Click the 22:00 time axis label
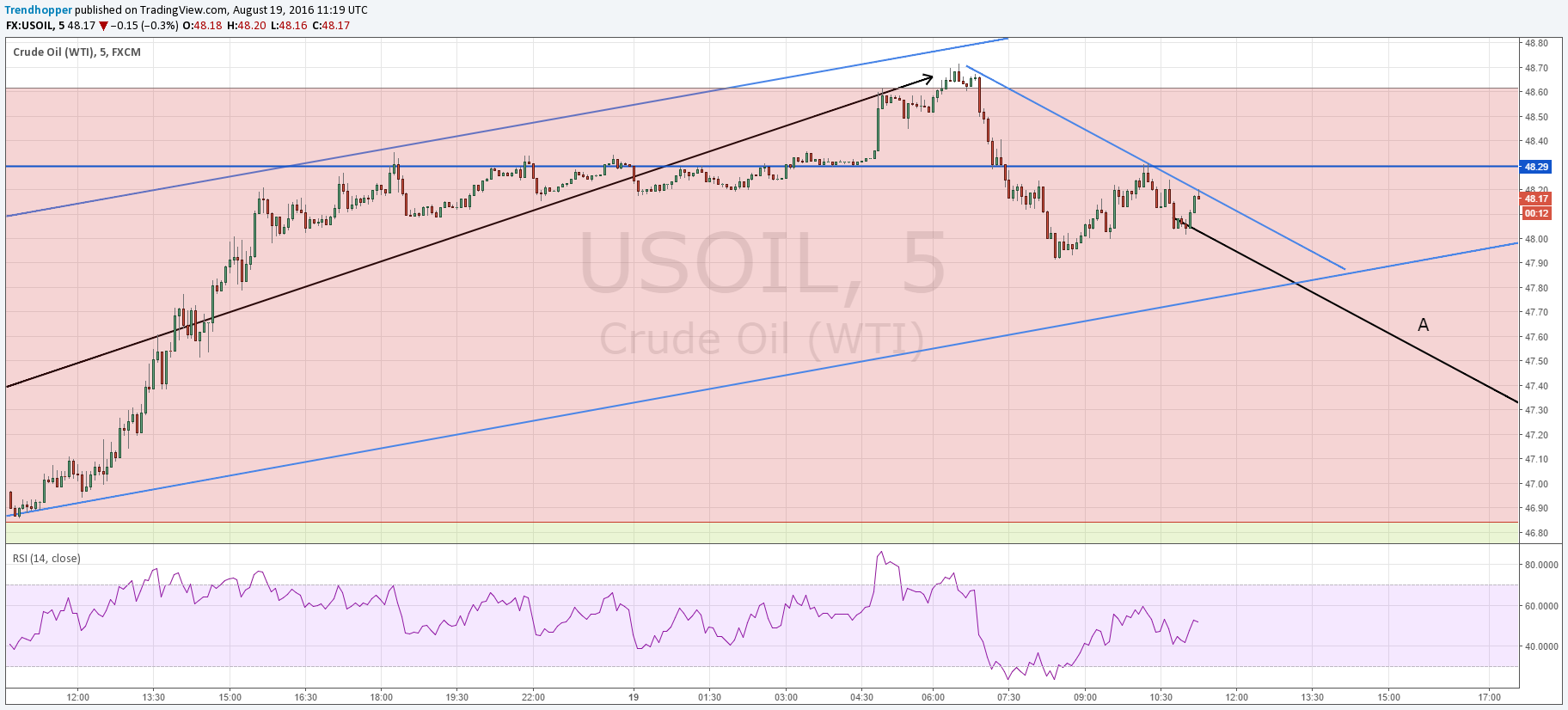This screenshot has width=1568, height=710. tap(533, 697)
